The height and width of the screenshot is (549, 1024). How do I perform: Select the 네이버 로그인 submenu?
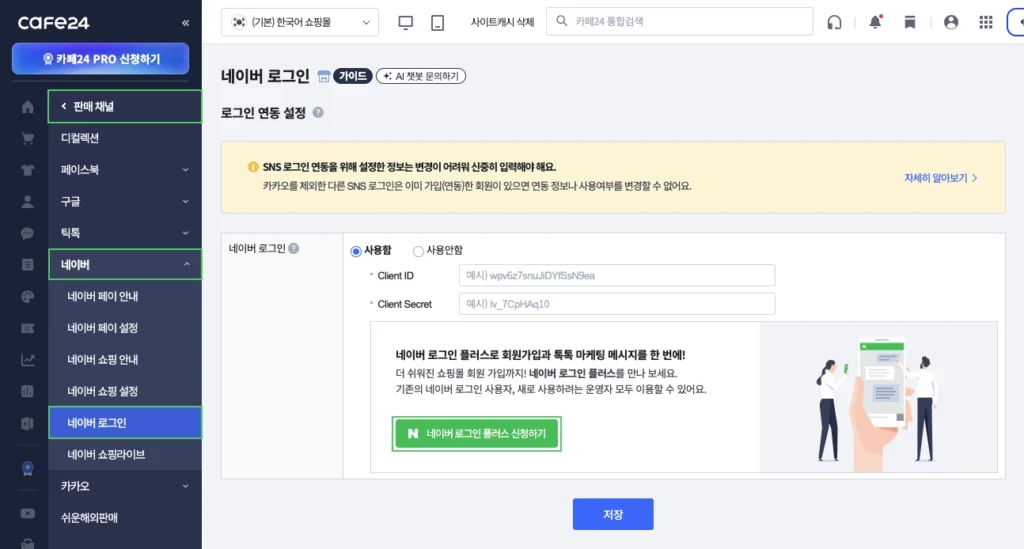pos(125,423)
